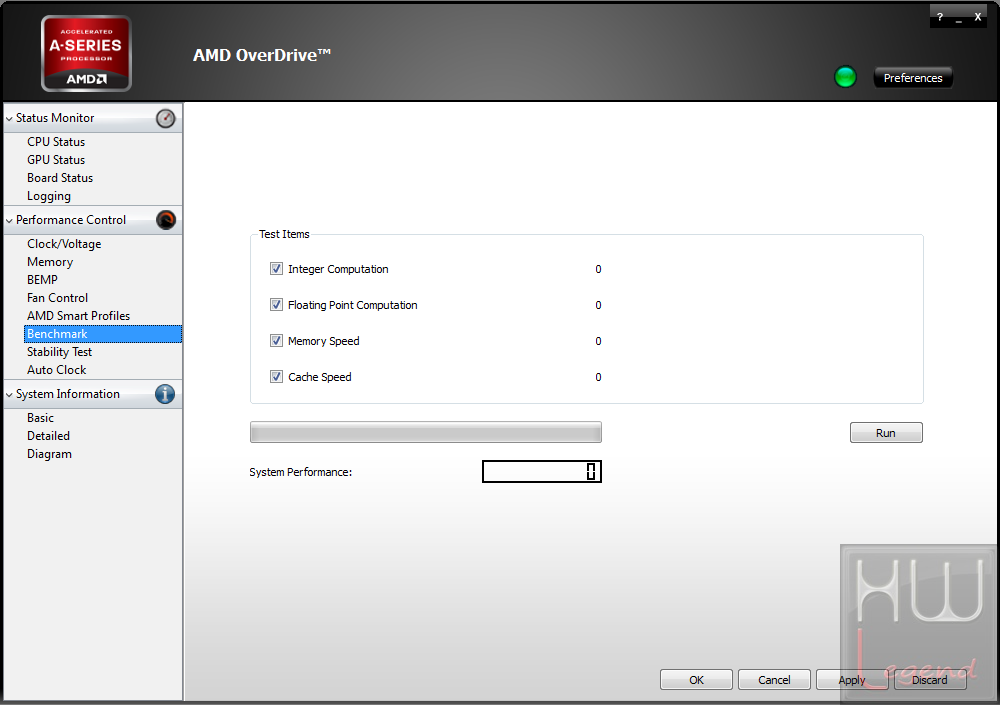Click the Status Monitor gauge icon
Viewport: 1000px width, 705px height.
coord(165,119)
